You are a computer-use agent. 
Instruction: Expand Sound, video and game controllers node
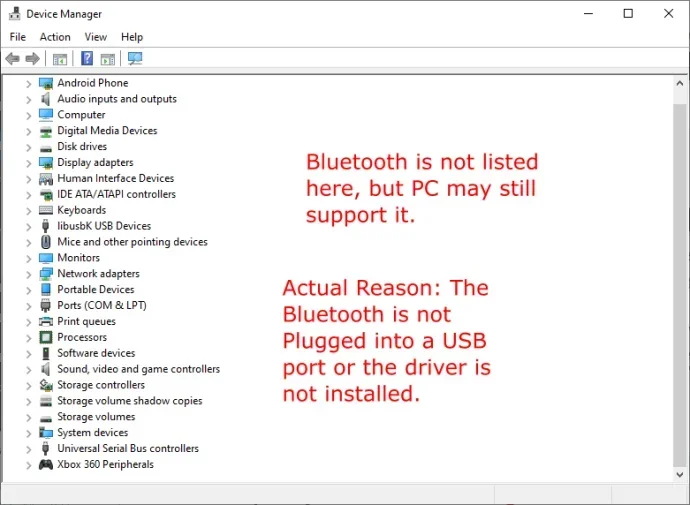click(29, 370)
